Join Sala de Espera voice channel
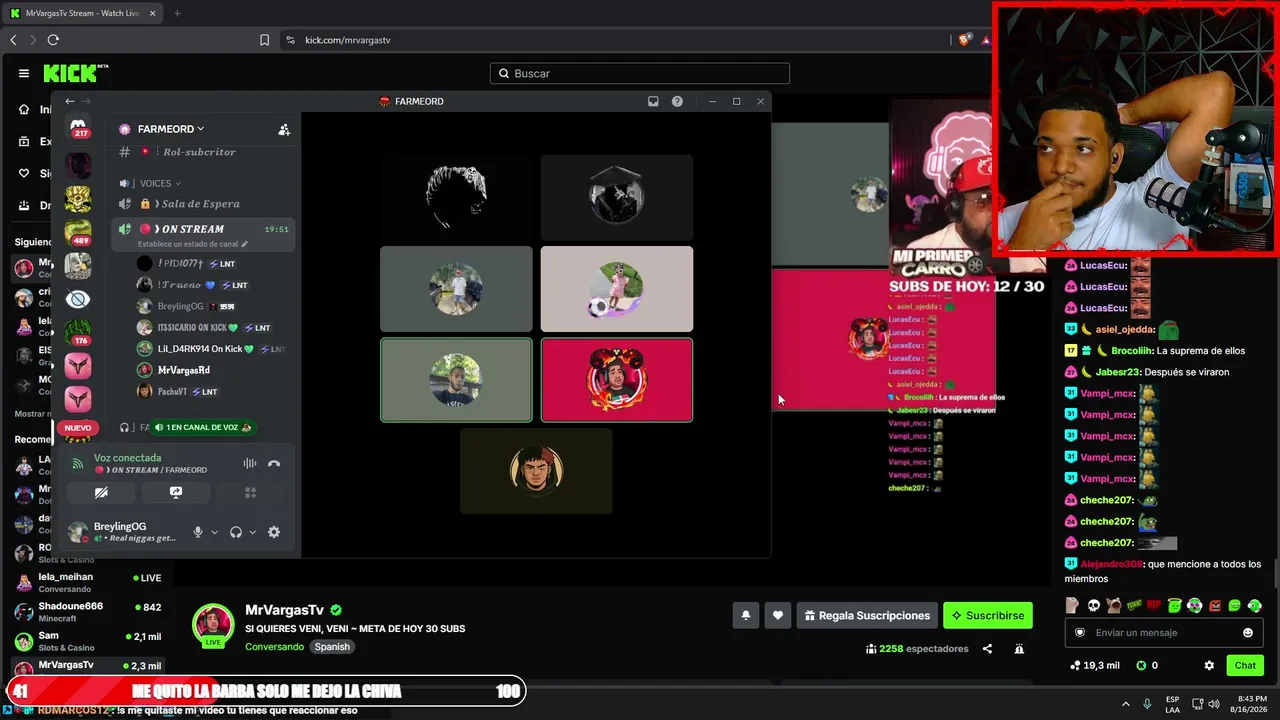The width and height of the screenshot is (1280, 720). pyautogui.click(x=202, y=204)
